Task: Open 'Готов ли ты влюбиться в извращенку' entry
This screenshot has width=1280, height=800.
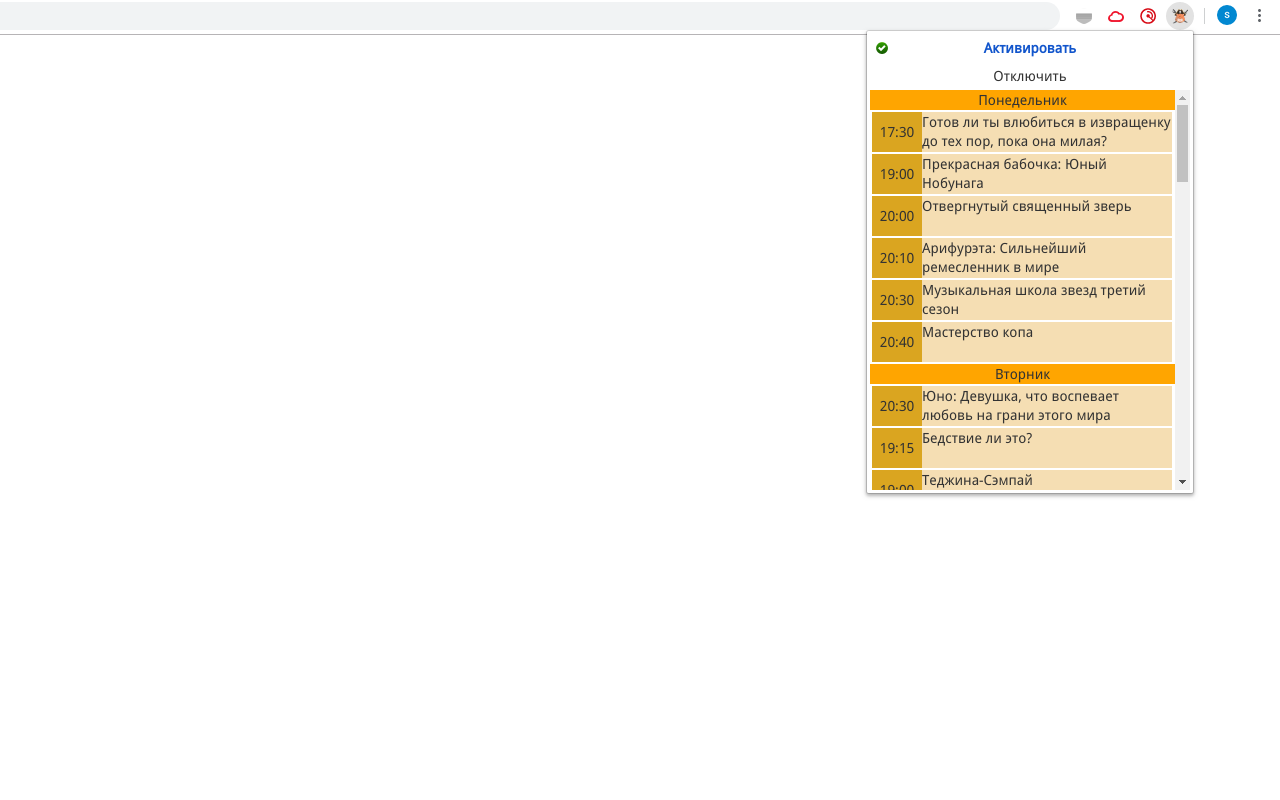Action: click(x=1047, y=132)
